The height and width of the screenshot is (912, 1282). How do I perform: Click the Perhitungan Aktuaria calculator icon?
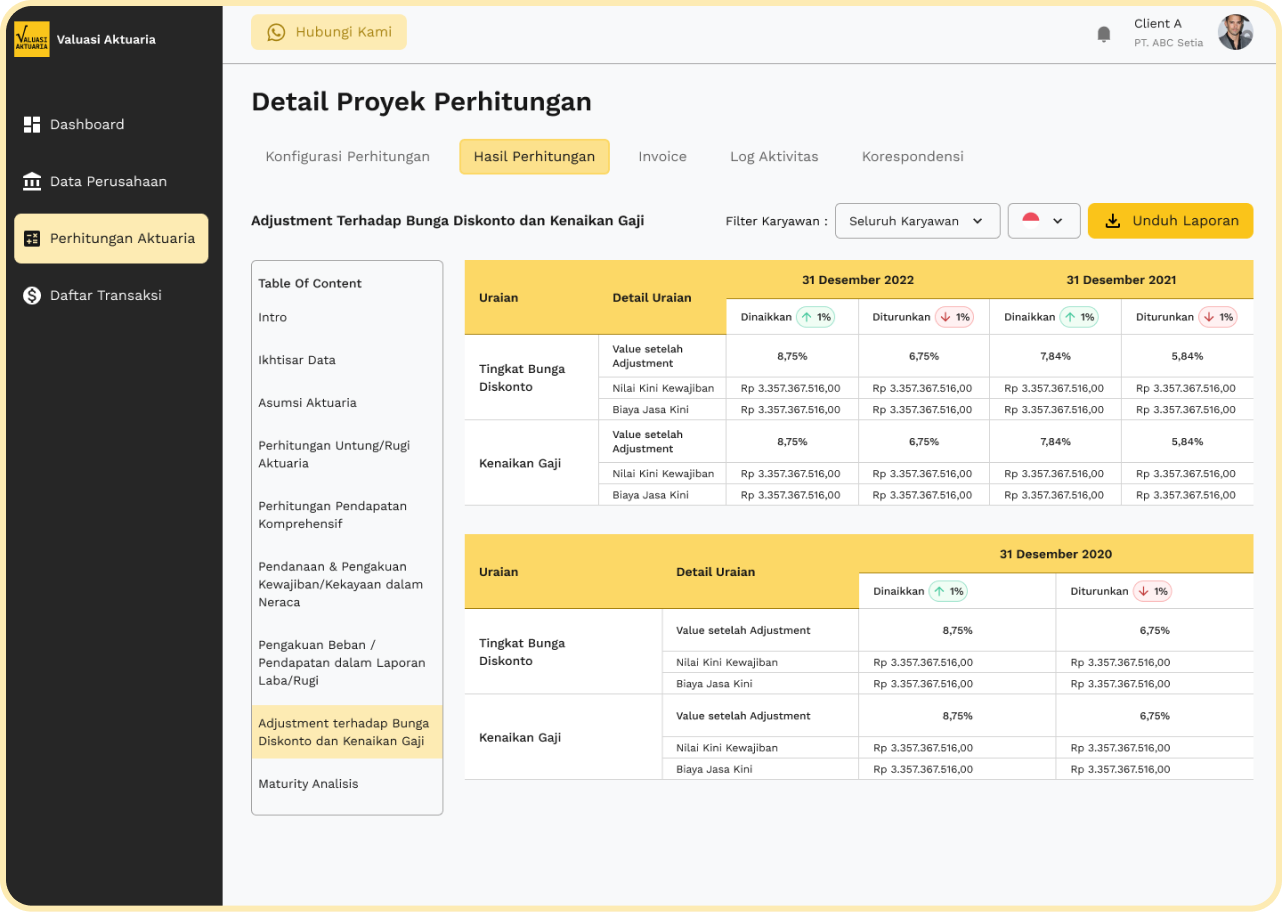pyautogui.click(x=32, y=239)
